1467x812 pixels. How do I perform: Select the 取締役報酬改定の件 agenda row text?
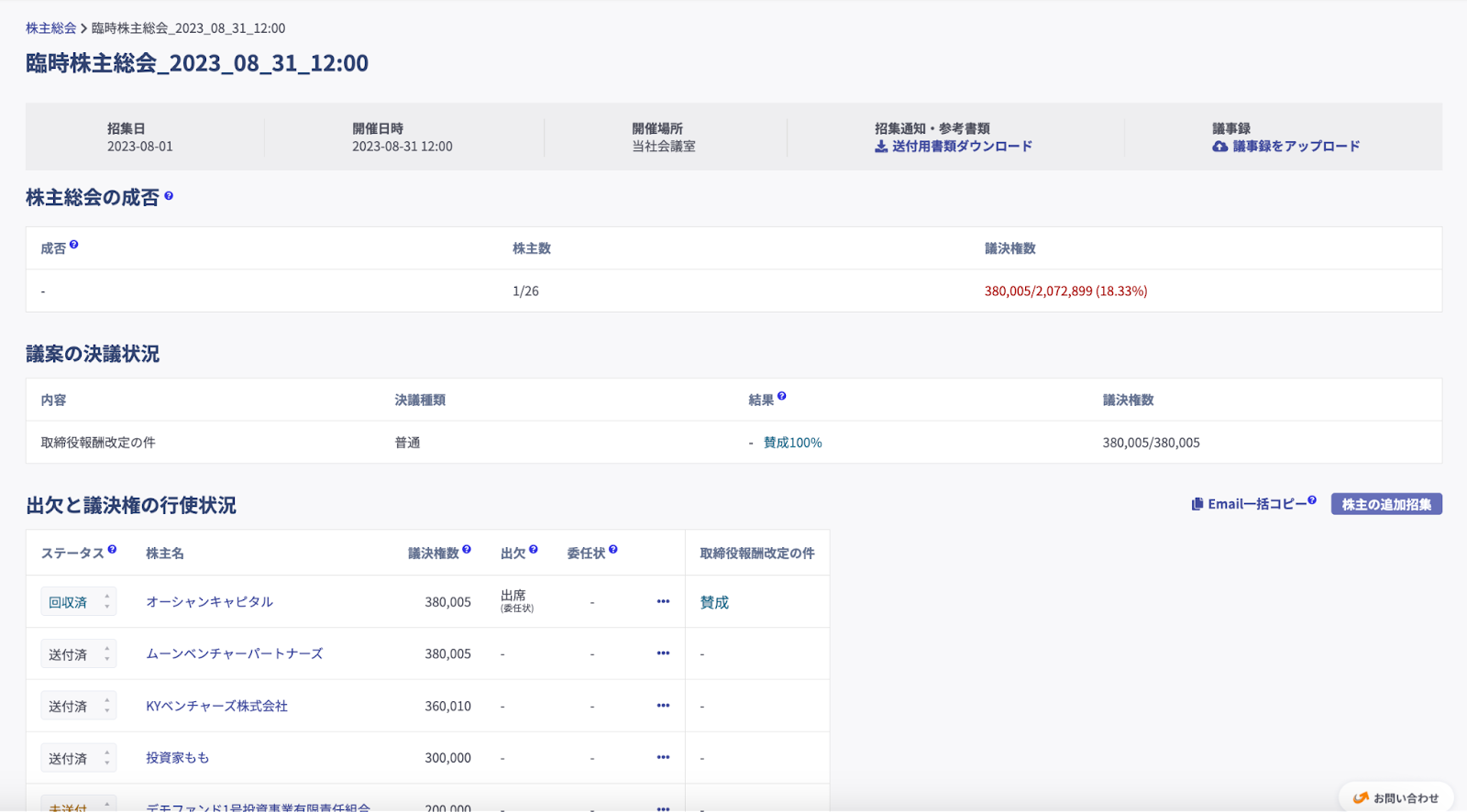coord(98,443)
